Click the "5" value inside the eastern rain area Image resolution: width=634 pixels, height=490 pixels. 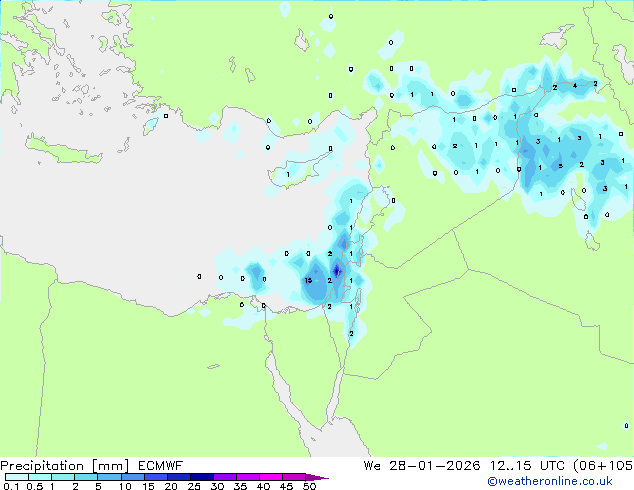[560, 166]
